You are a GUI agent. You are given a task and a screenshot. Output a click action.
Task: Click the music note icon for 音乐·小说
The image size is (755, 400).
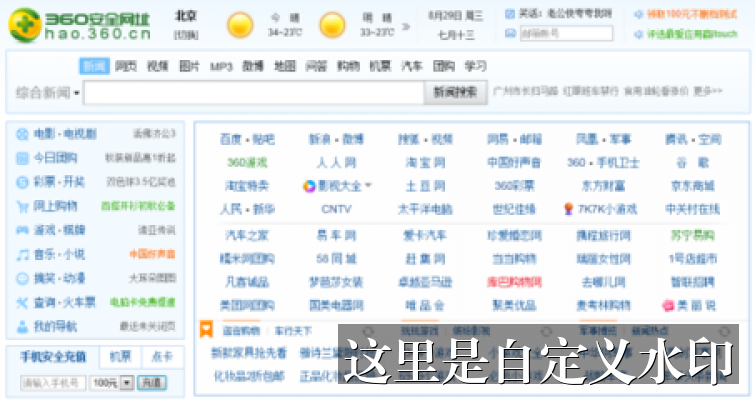[22, 254]
